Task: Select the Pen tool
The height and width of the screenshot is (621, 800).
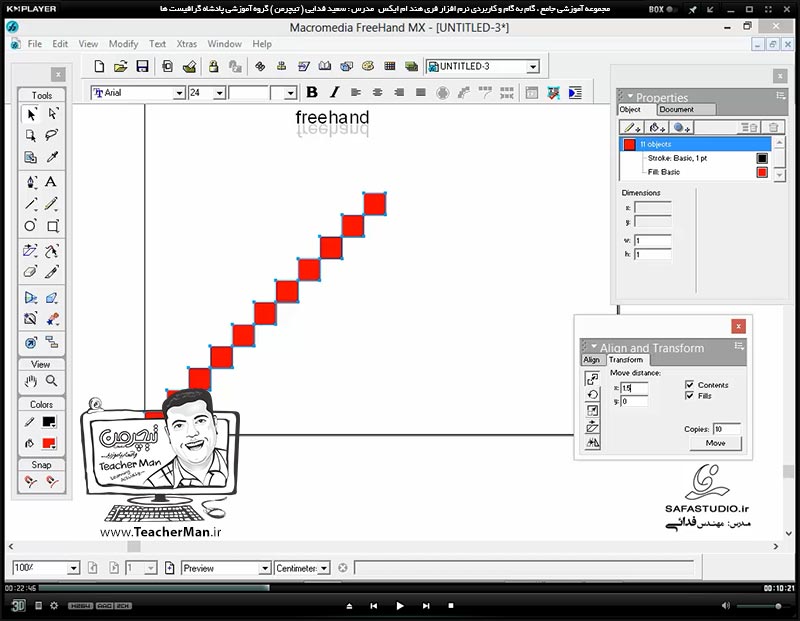Action: tap(31, 182)
